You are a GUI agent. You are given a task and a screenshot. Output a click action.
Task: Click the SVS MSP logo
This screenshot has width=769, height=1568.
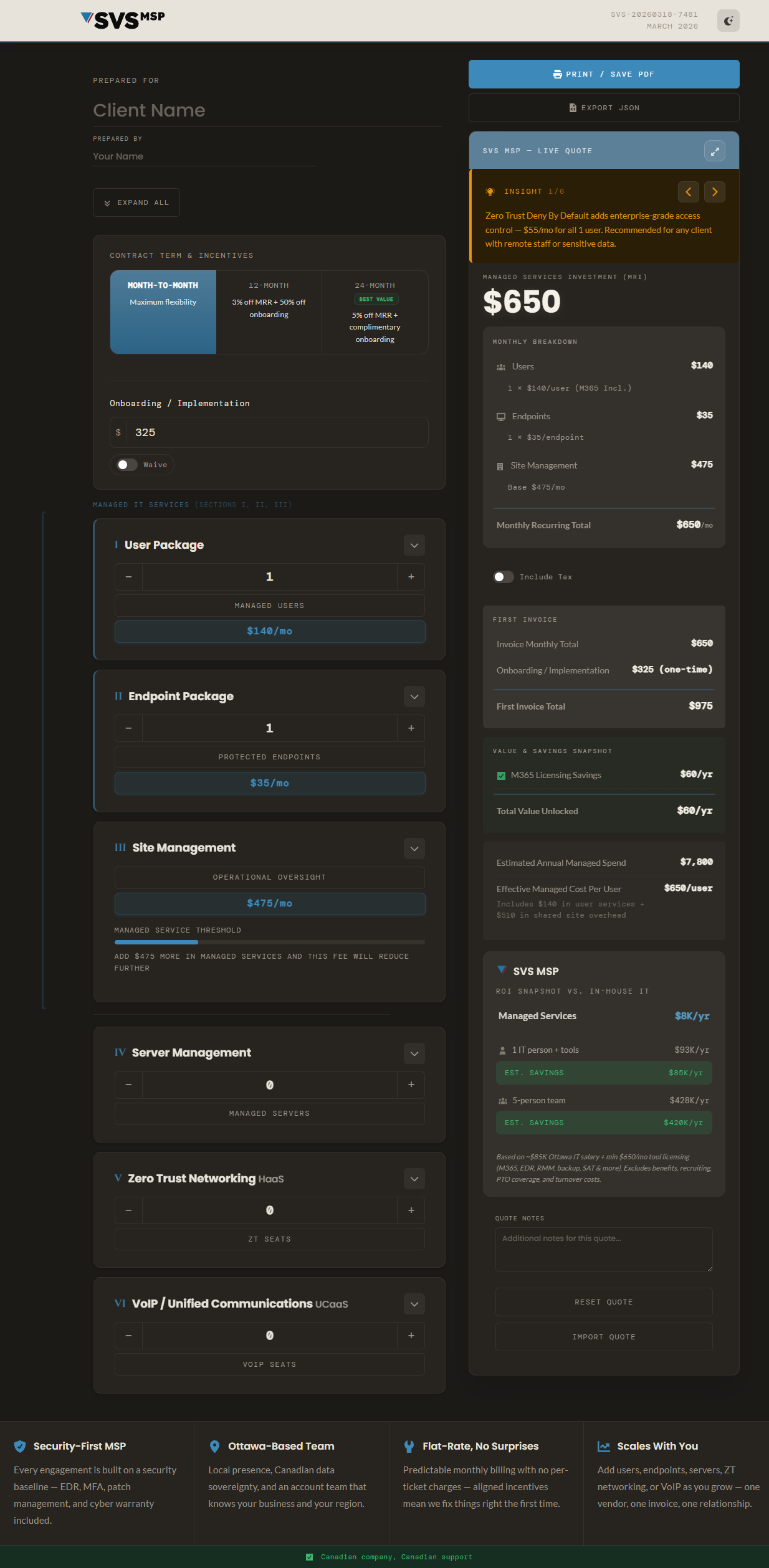click(x=123, y=20)
